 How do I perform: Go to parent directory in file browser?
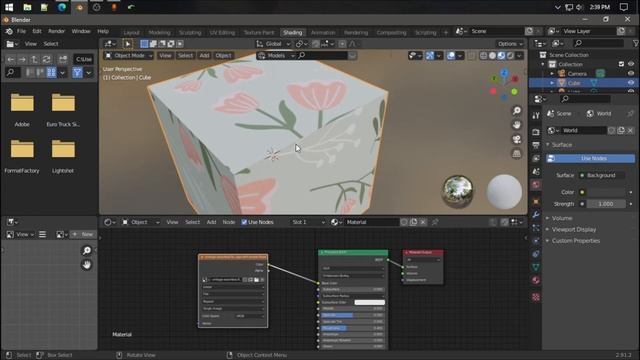coord(35,59)
